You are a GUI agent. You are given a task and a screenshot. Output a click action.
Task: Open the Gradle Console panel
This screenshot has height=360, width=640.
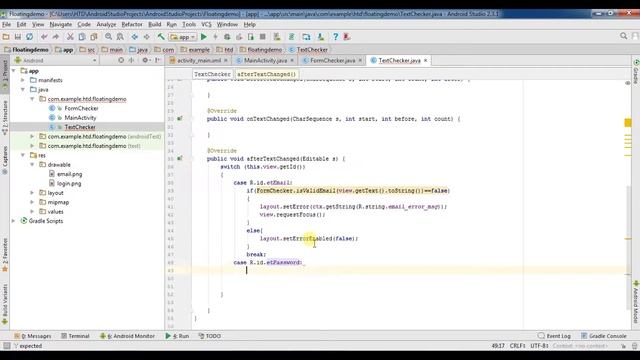point(604,336)
